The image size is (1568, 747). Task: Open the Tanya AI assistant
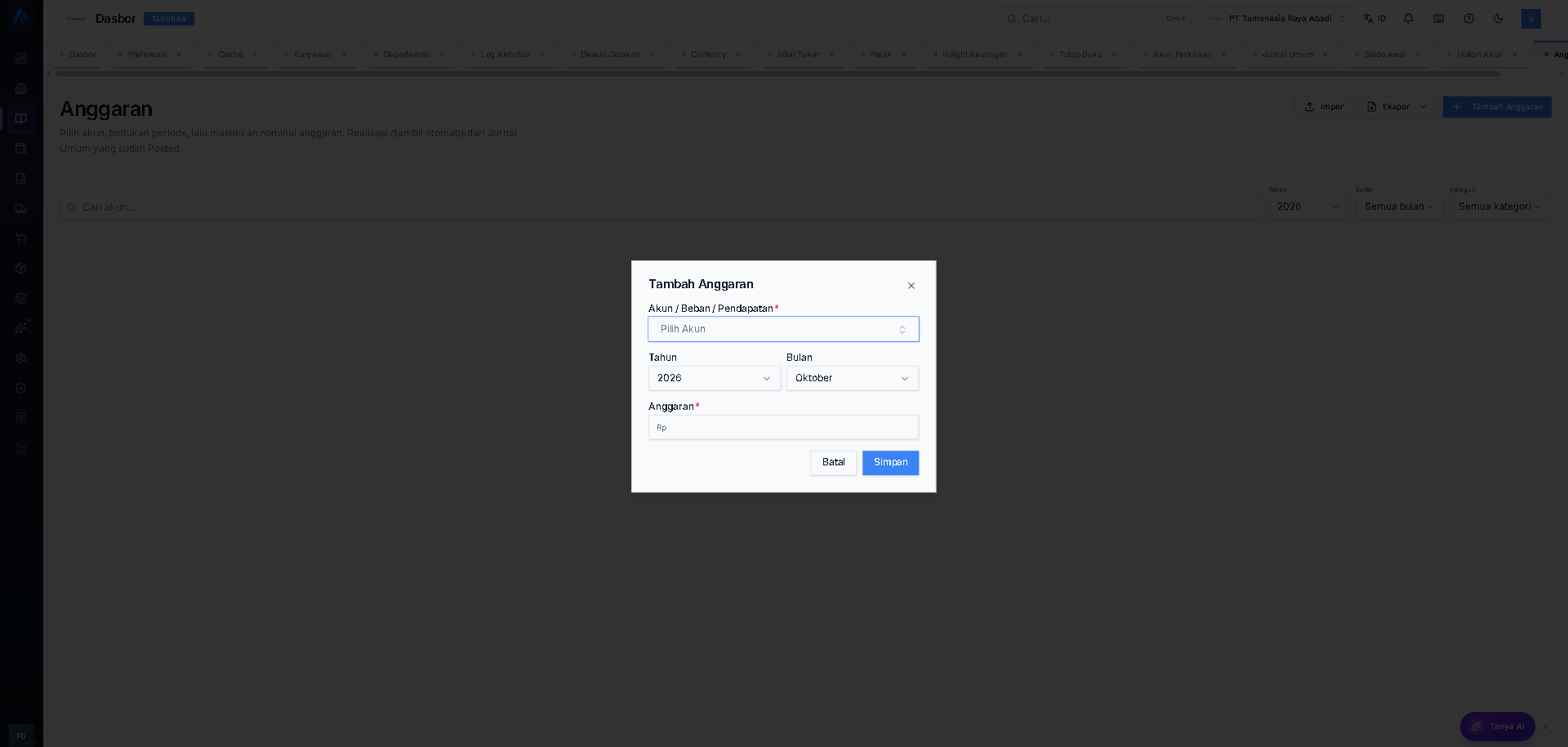point(1498,727)
